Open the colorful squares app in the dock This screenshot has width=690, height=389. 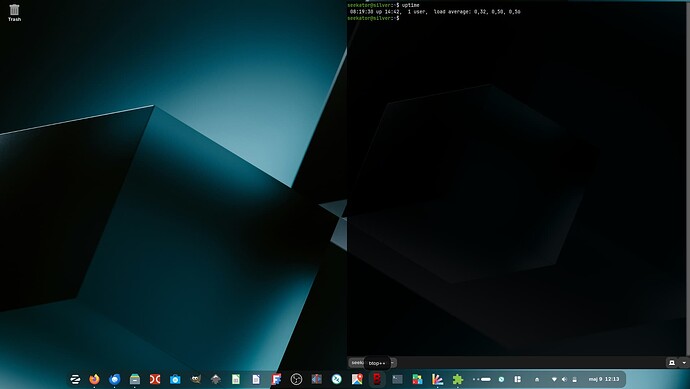point(417,379)
